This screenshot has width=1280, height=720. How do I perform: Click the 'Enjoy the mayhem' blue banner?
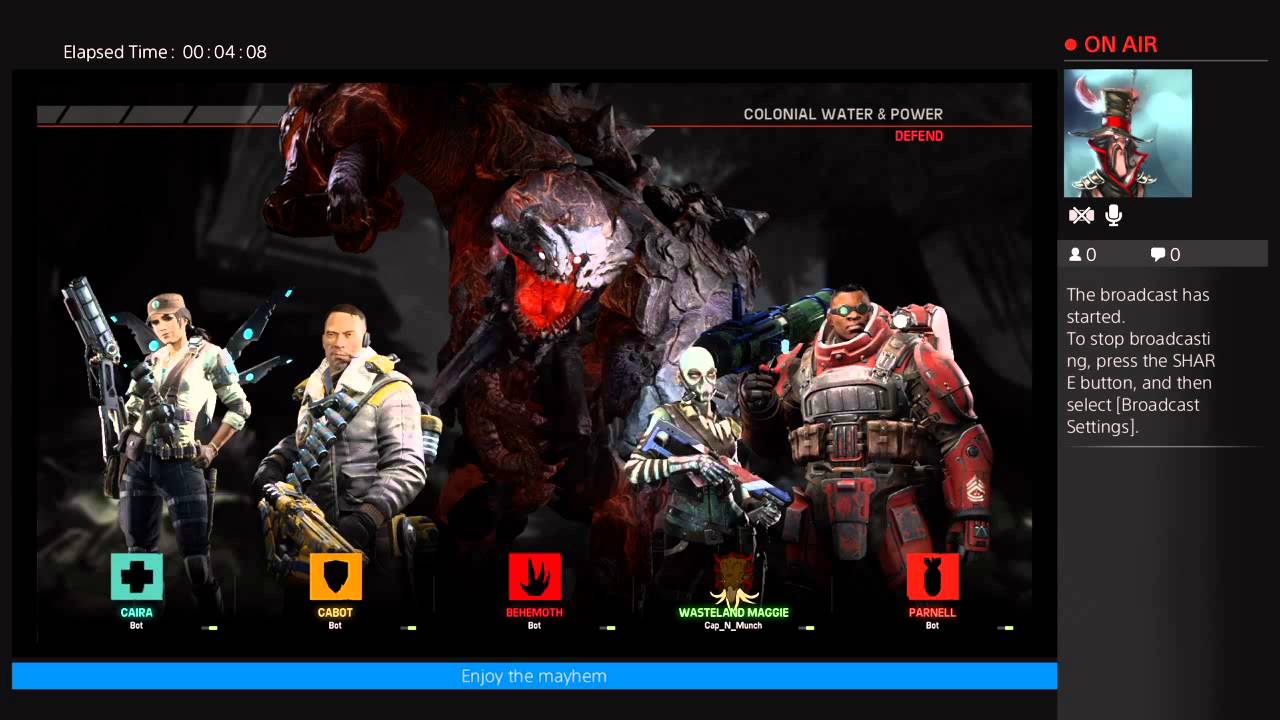(x=534, y=676)
